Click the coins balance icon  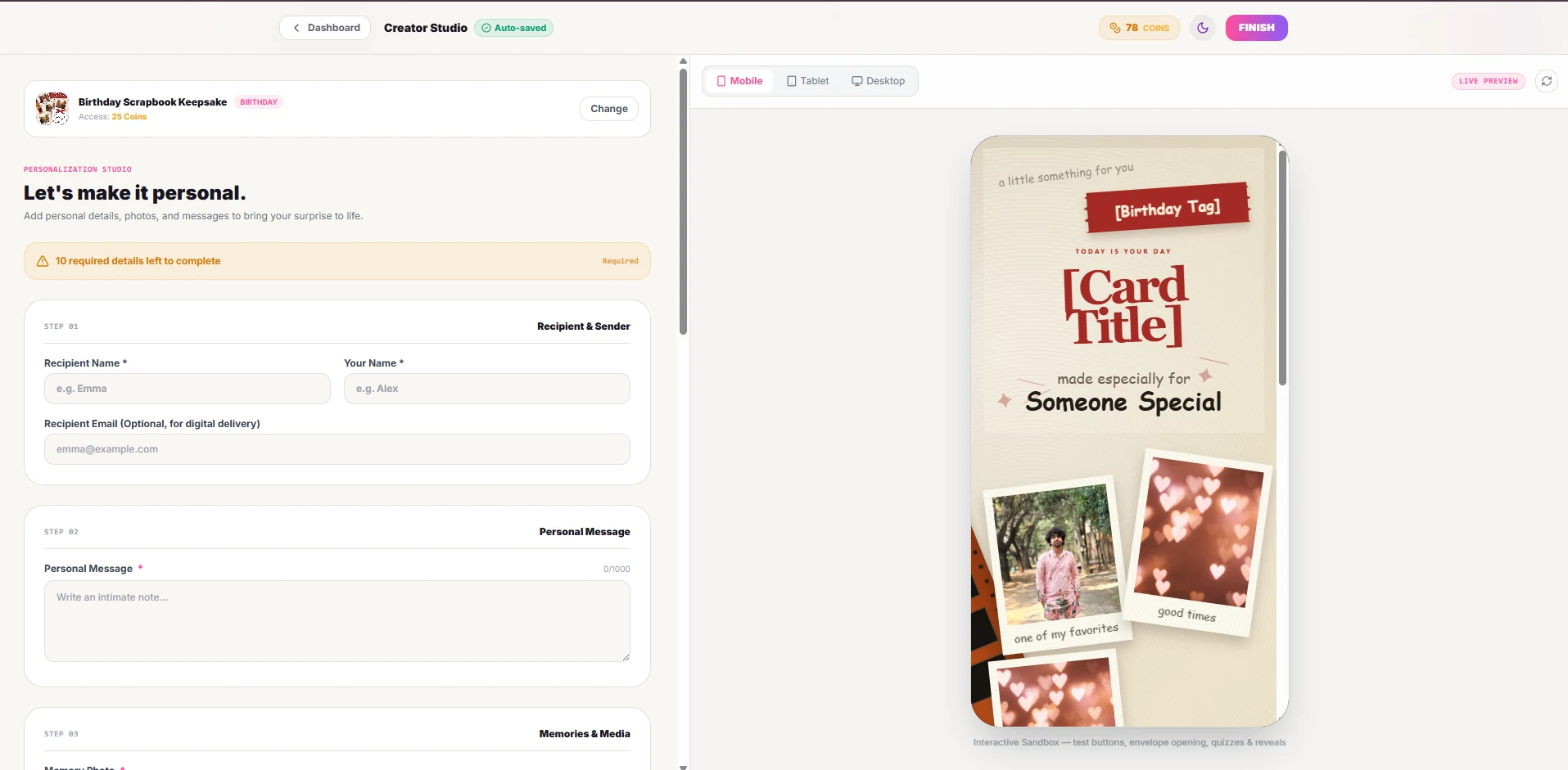pos(1114,28)
